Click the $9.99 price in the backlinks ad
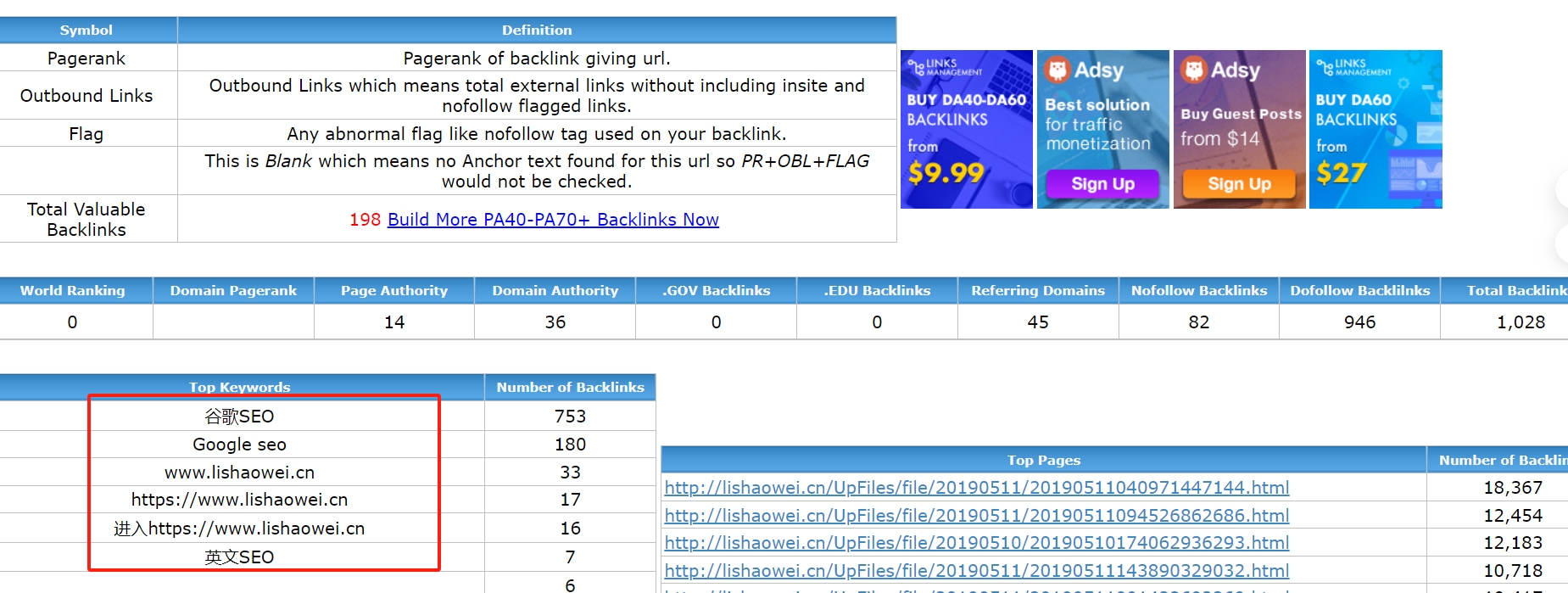 945,173
